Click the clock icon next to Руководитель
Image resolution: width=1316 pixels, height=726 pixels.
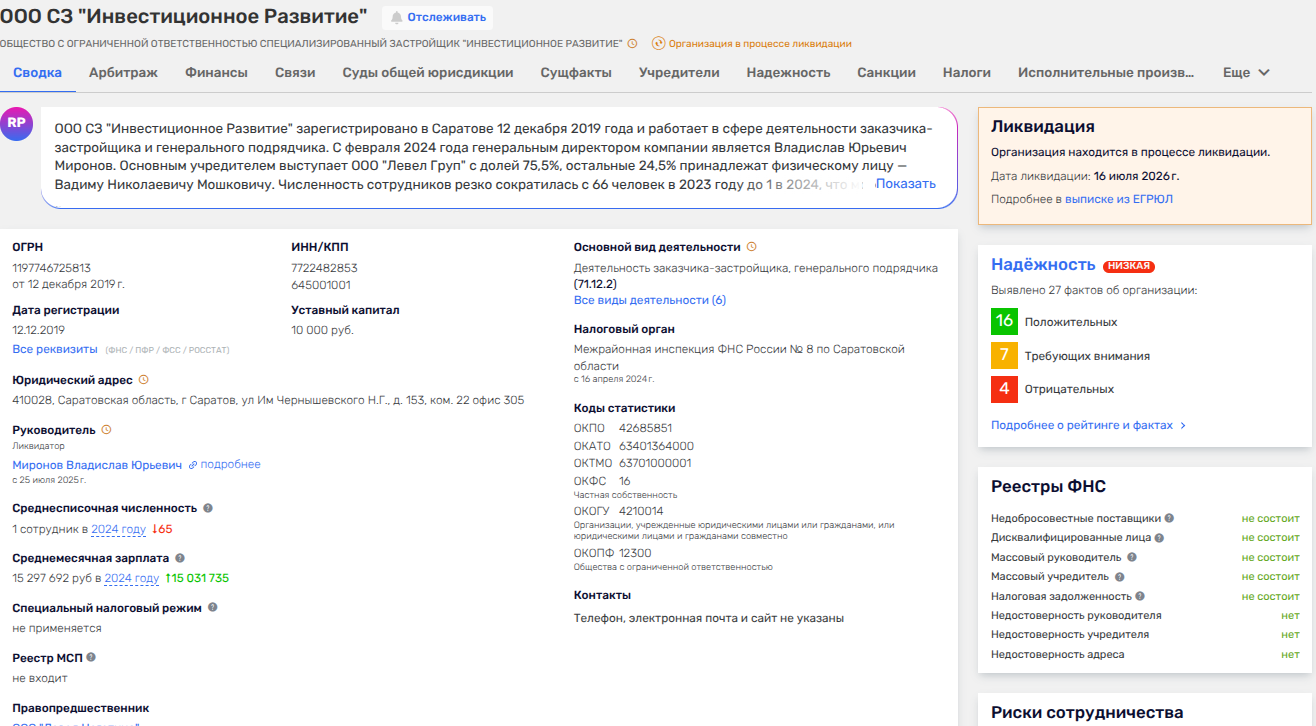pos(107,430)
